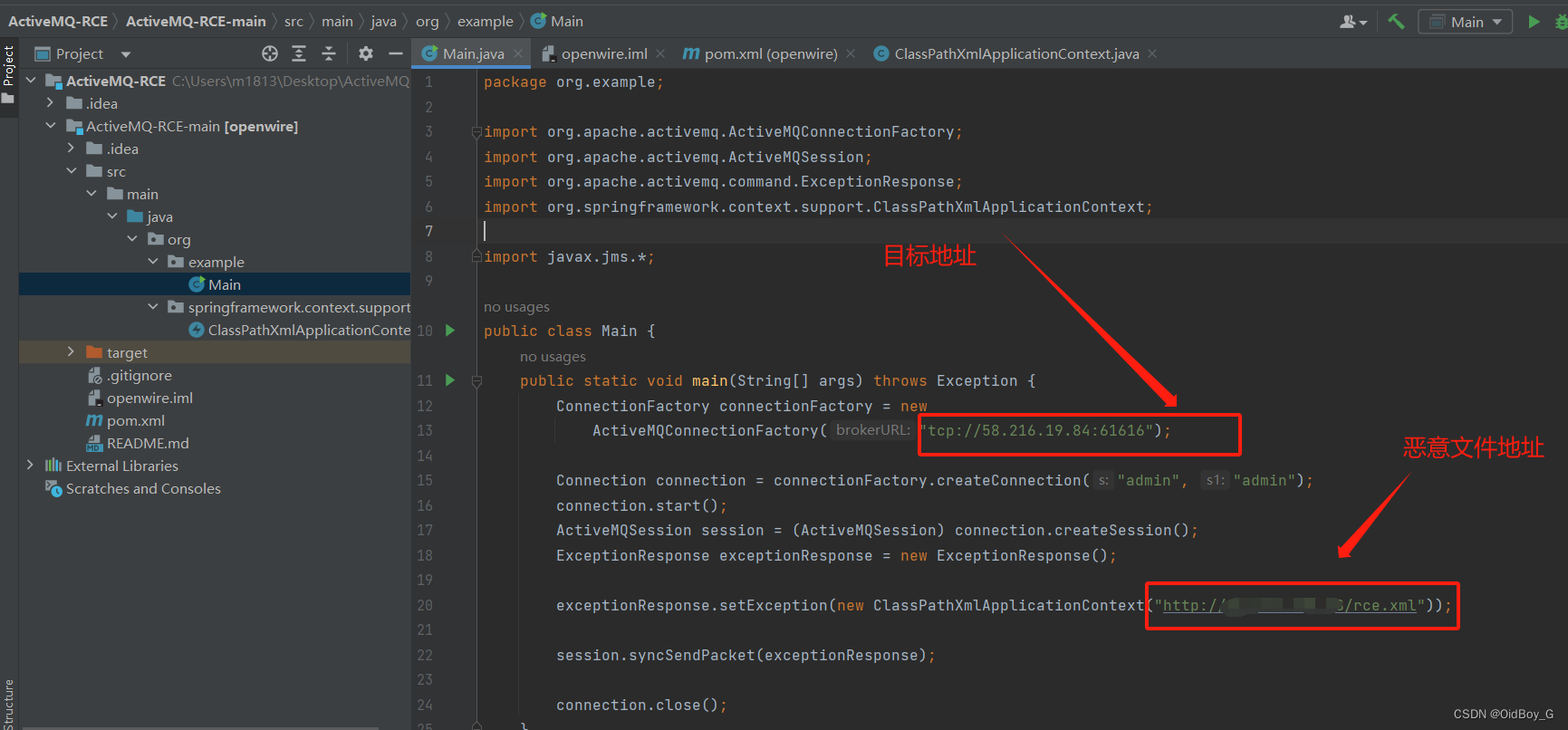1568x730 pixels.
Task: Click the run gutter icon for class Main
Action: [x=450, y=331]
